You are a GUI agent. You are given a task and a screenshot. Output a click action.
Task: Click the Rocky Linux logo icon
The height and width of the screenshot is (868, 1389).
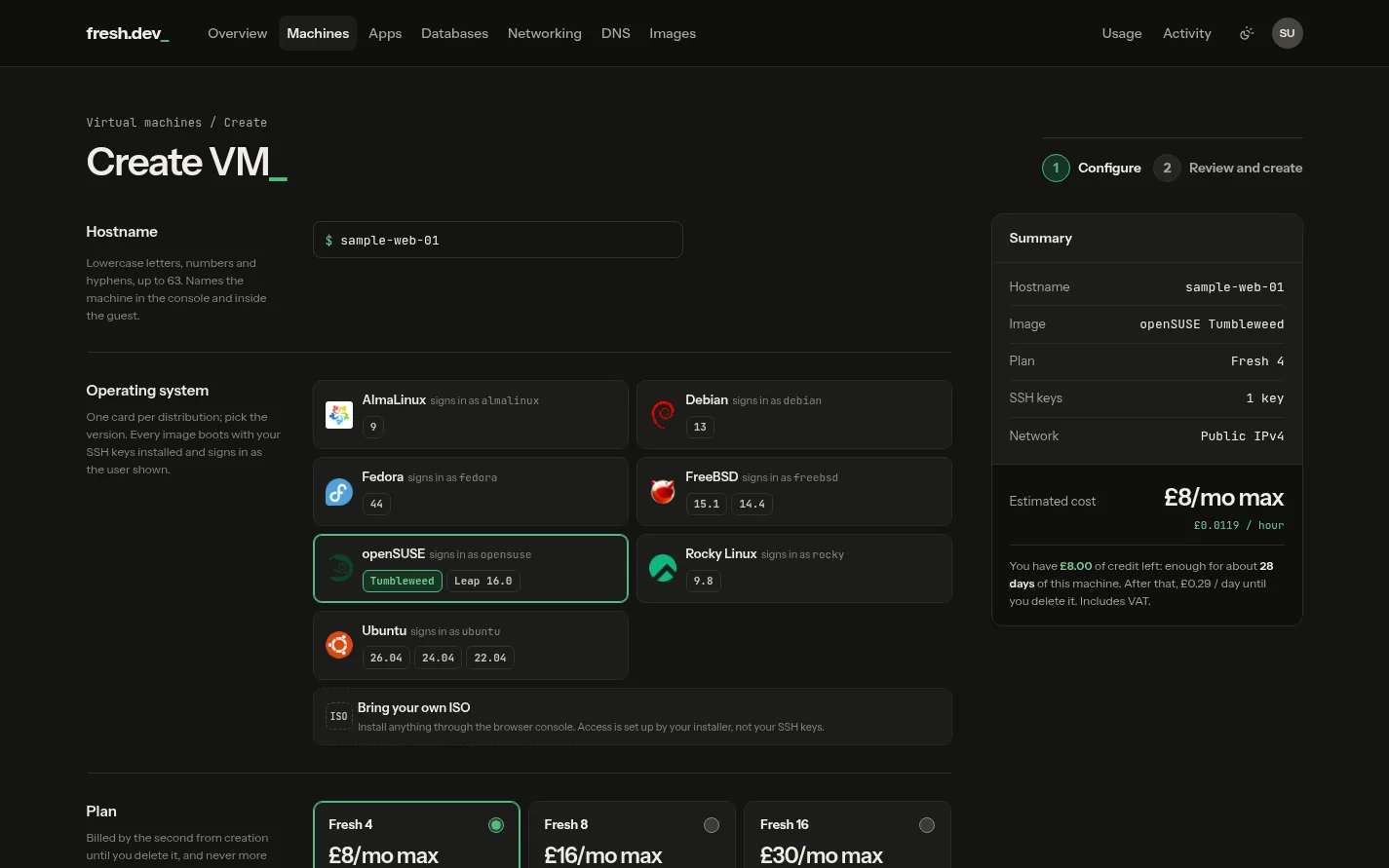663,568
